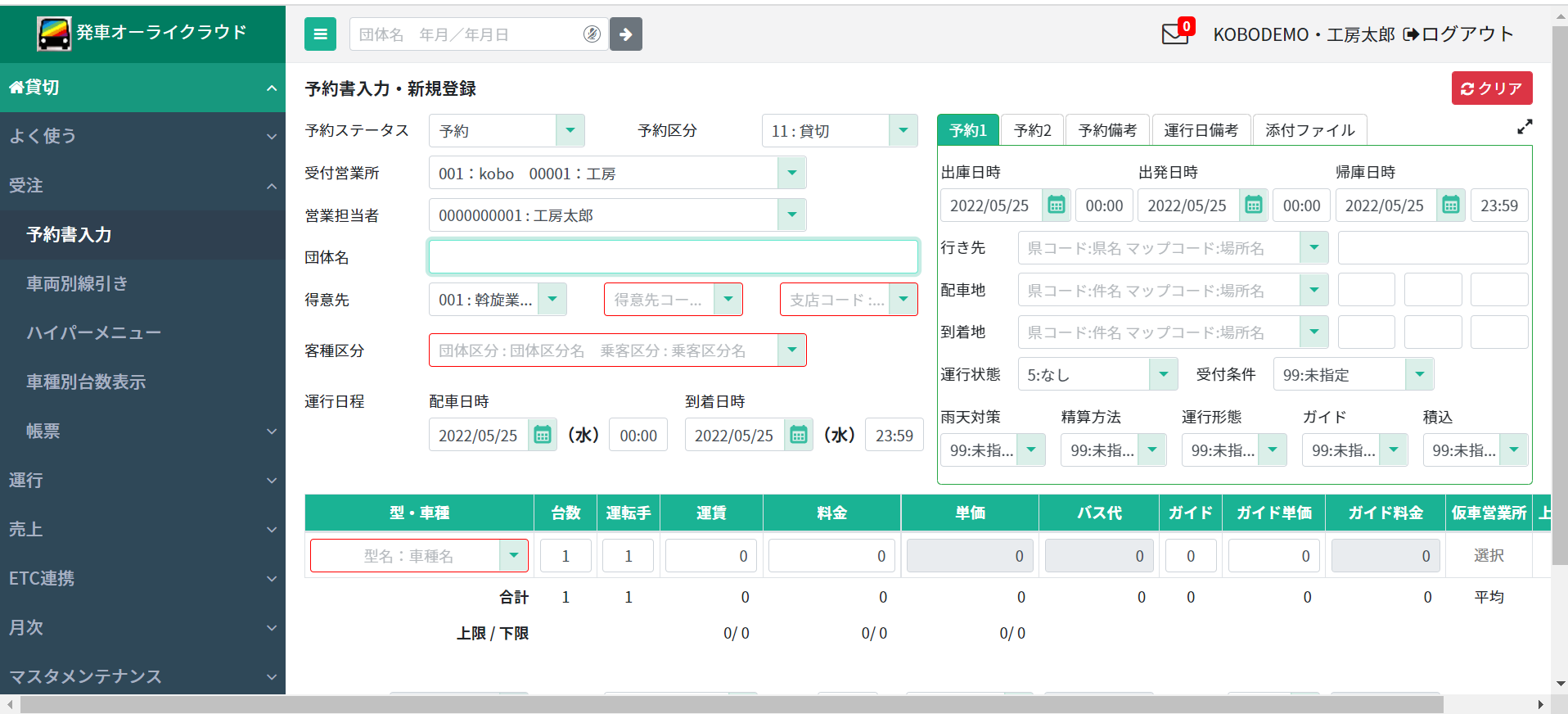Click the hamburger menu toggle button
The image size is (1568, 714).
pyautogui.click(x=320, y=34)
